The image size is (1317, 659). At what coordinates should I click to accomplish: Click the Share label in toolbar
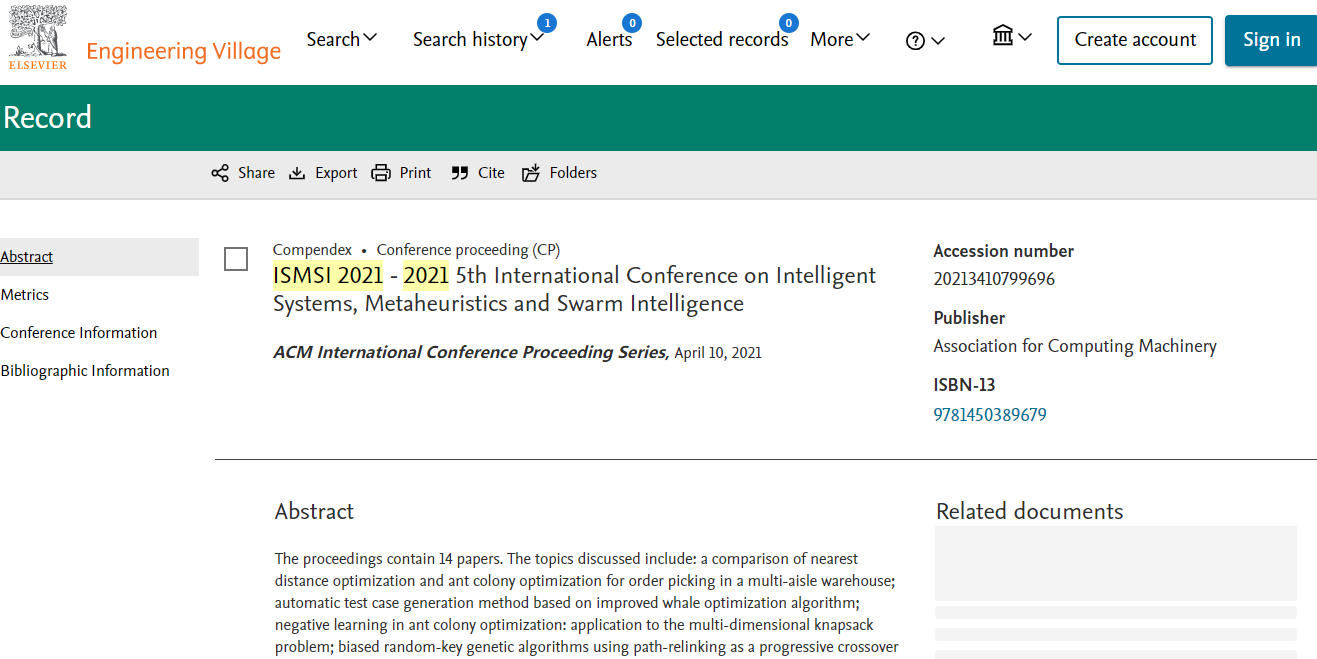point(256,173)
